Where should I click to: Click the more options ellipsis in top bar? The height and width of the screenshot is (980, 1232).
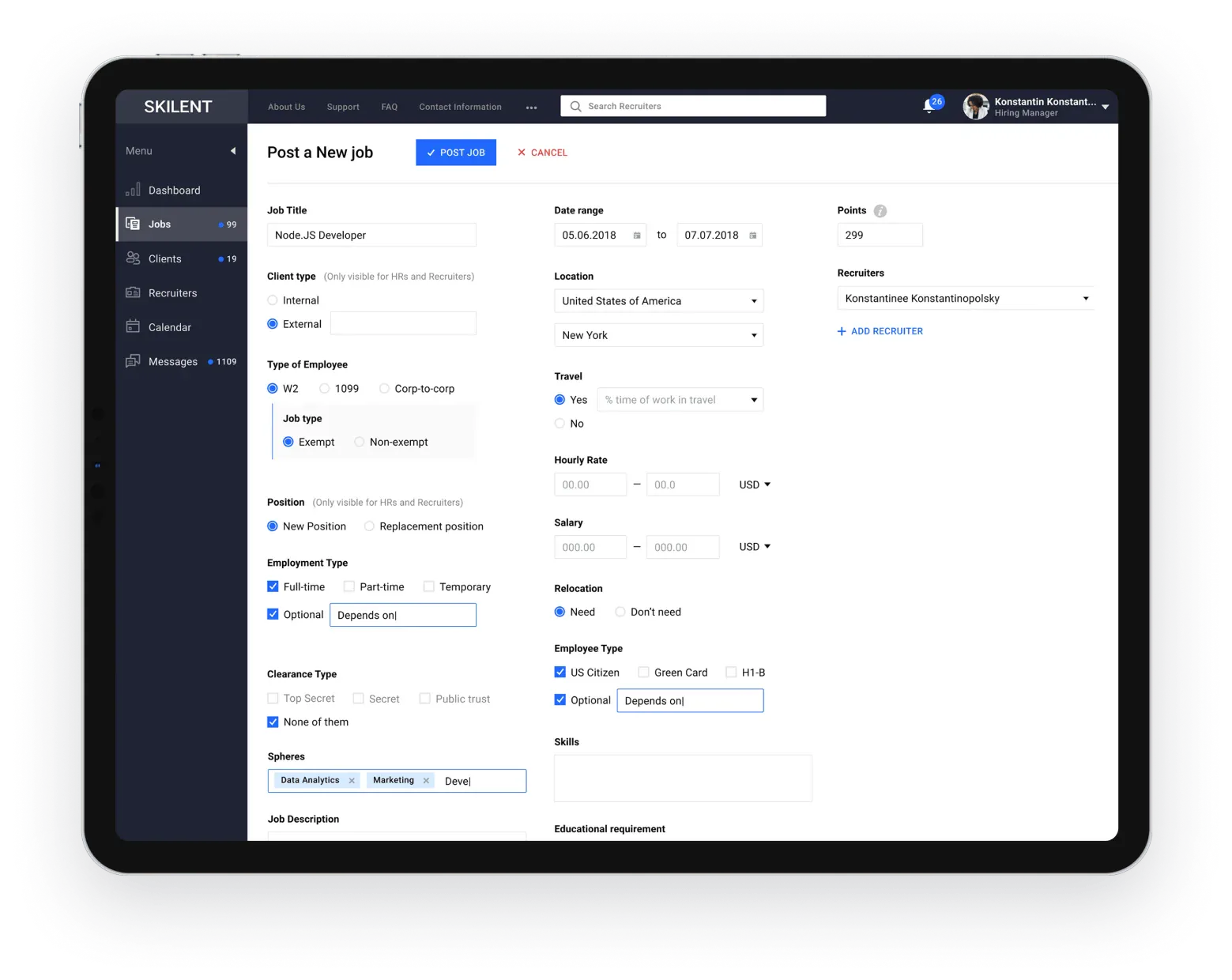[531, 107]
